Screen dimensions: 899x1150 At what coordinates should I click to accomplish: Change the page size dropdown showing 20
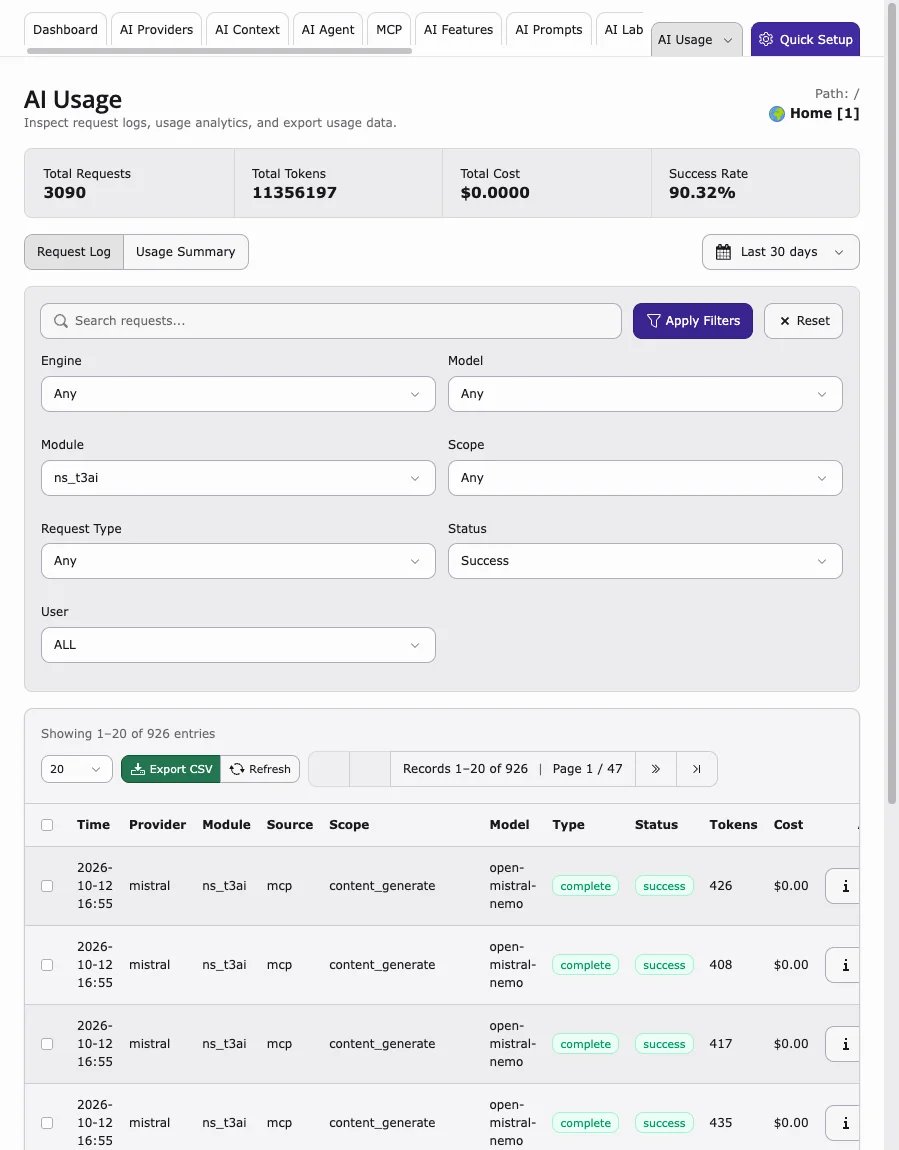tap(76, 769)
